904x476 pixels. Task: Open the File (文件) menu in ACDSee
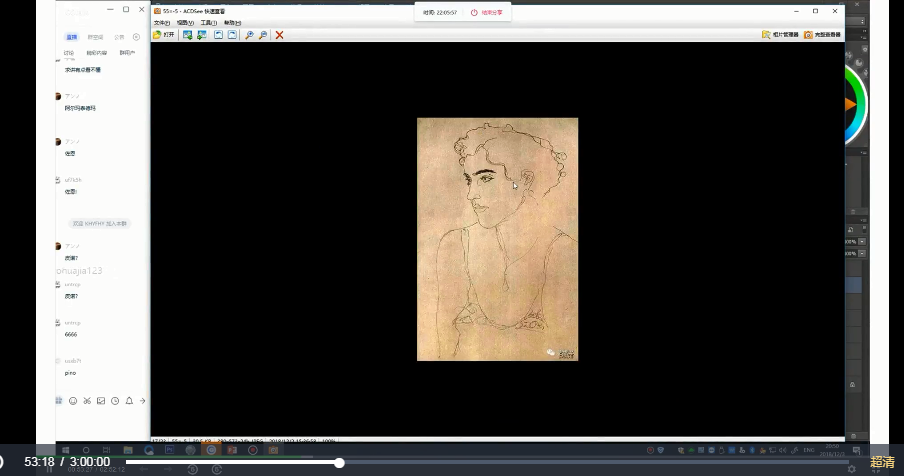tap(162, 22)
